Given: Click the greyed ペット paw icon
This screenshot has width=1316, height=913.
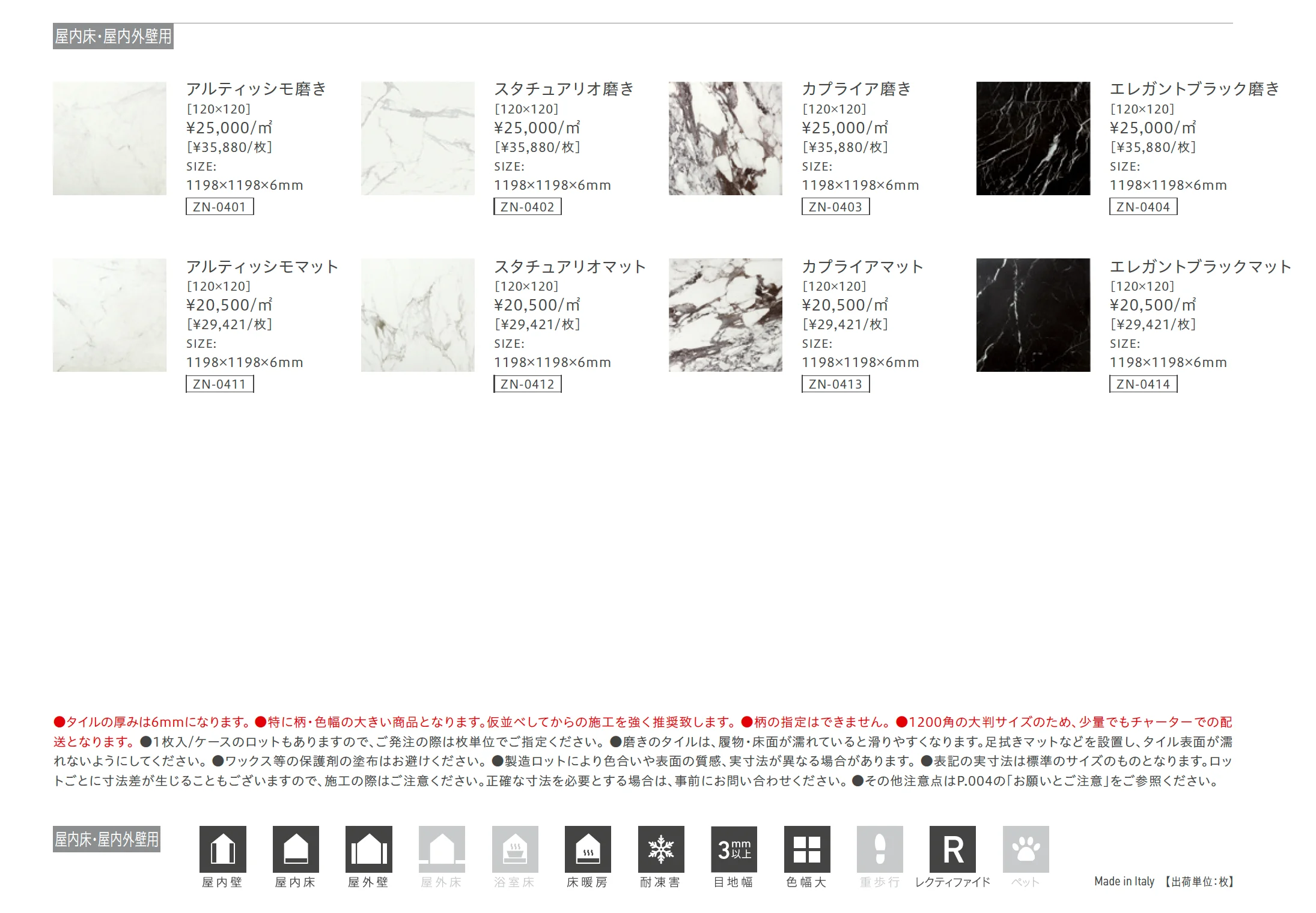Looking at the screenshot, I should coord(1026,849).
